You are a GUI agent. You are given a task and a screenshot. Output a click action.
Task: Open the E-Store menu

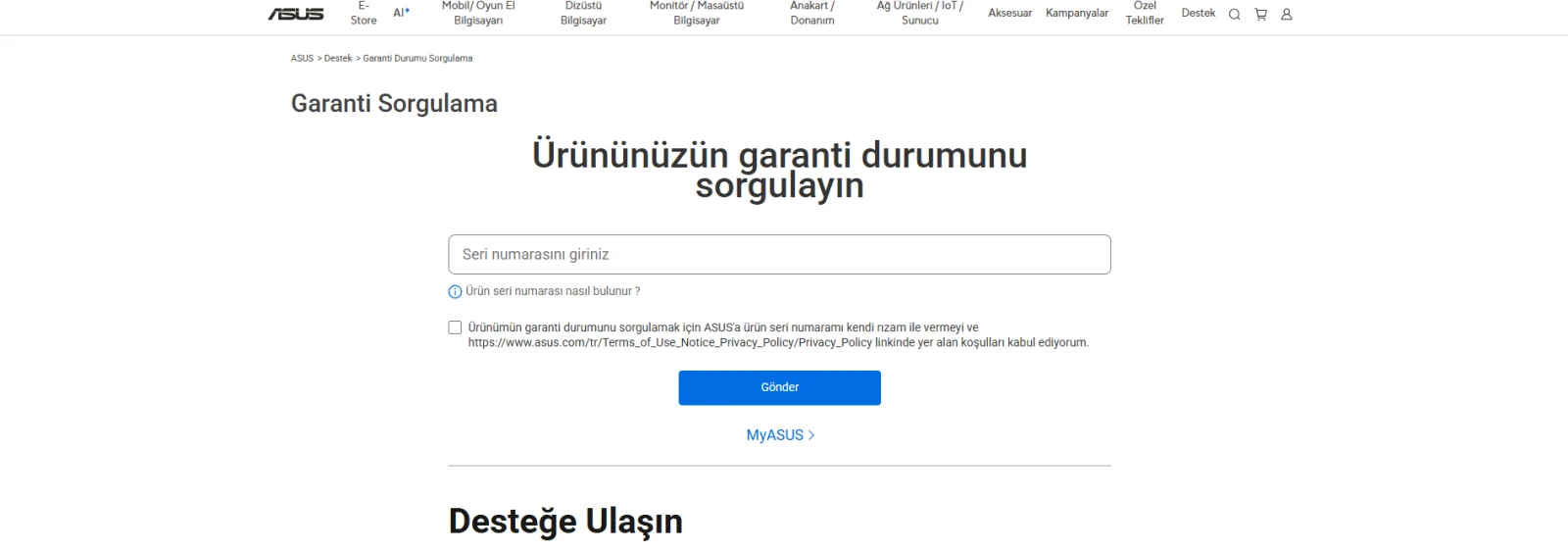pyautogui.click(x=364, y=13)
